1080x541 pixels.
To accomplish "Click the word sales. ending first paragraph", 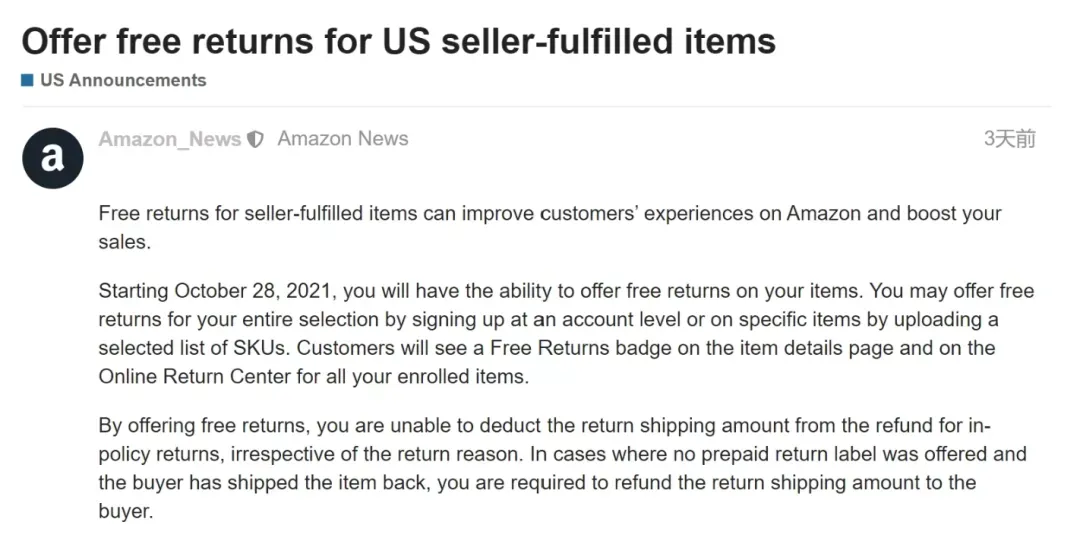I will point(125,243).
